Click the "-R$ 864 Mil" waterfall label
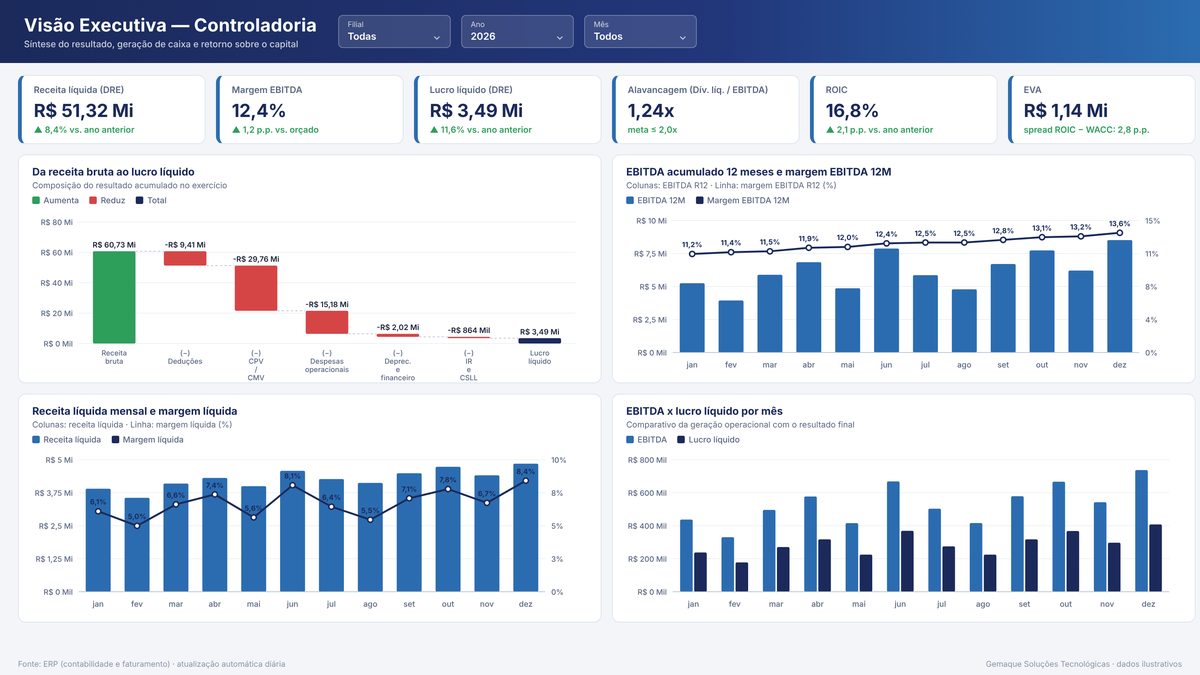 [469, 330]
